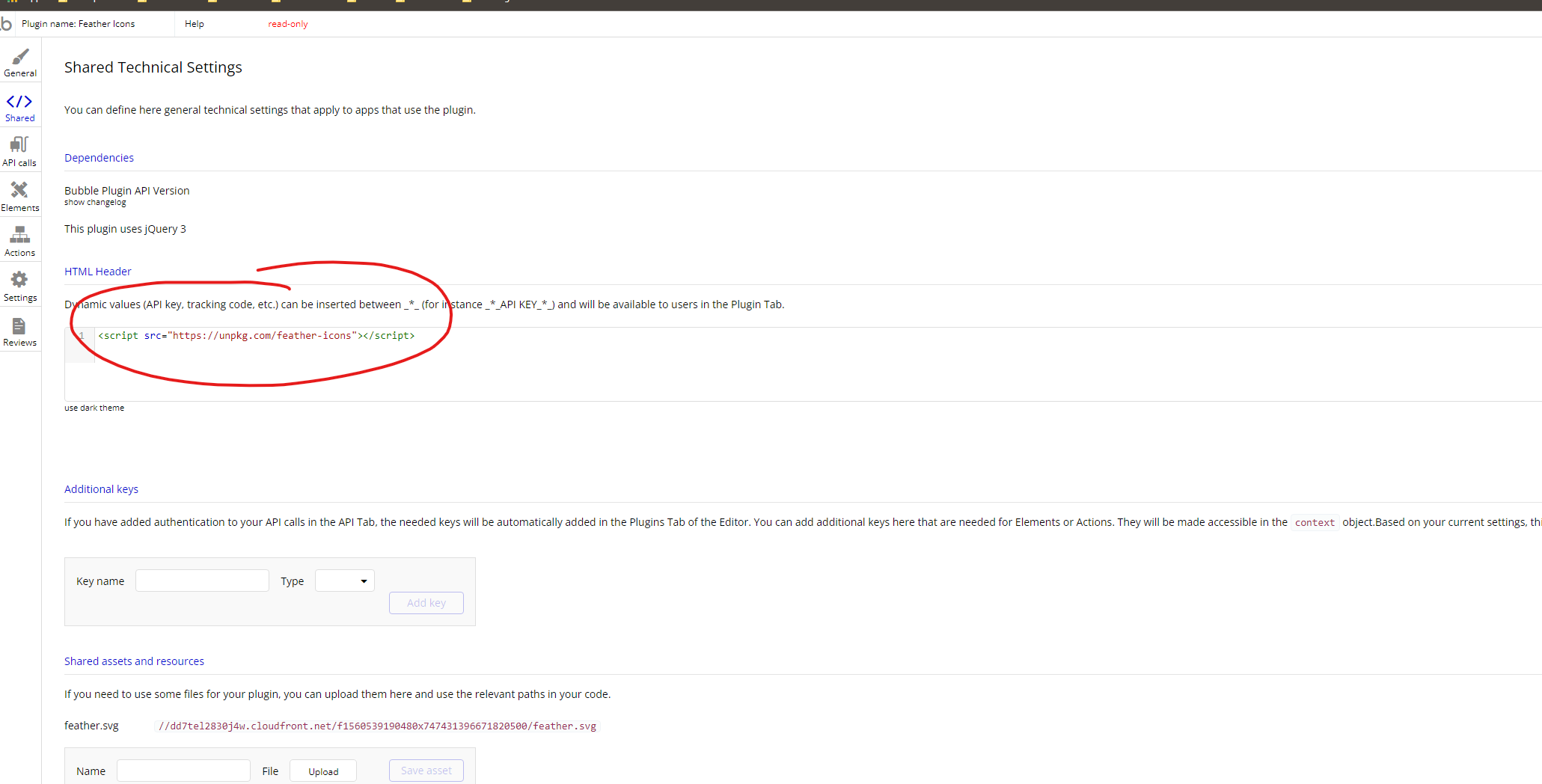Click the Additional keys heading
Screen dimensions: 1542x784
[101, 489]
